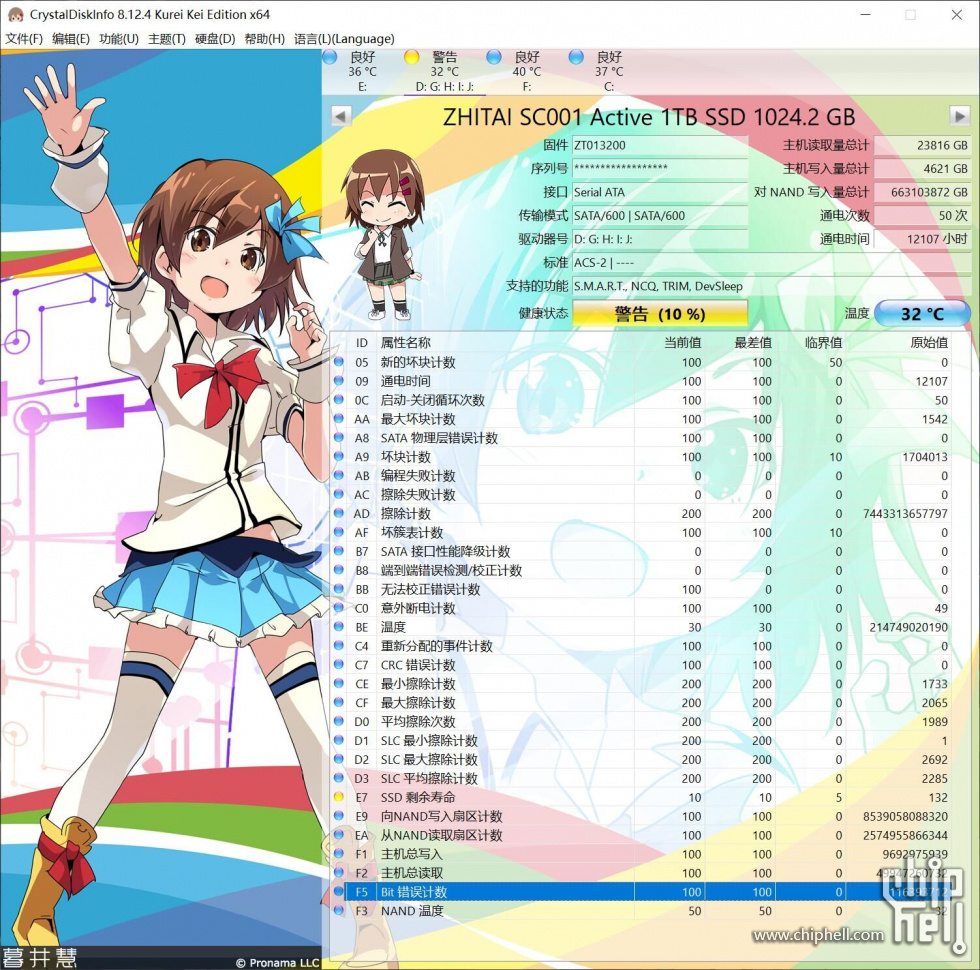The width and height of the screenshot is (980, 970).
Task: Click the firmware field ZT013200
Action: coord(660,145)
